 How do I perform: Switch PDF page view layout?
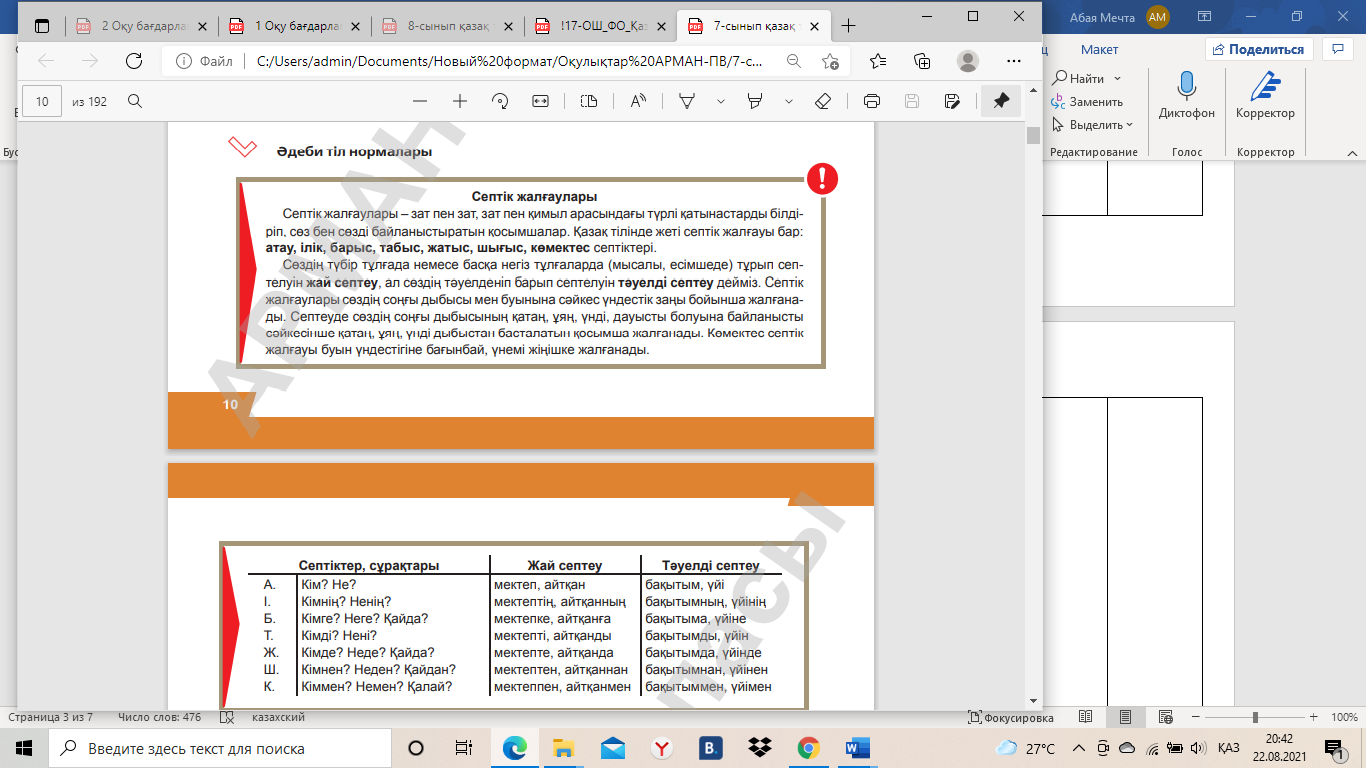(589, 101)
